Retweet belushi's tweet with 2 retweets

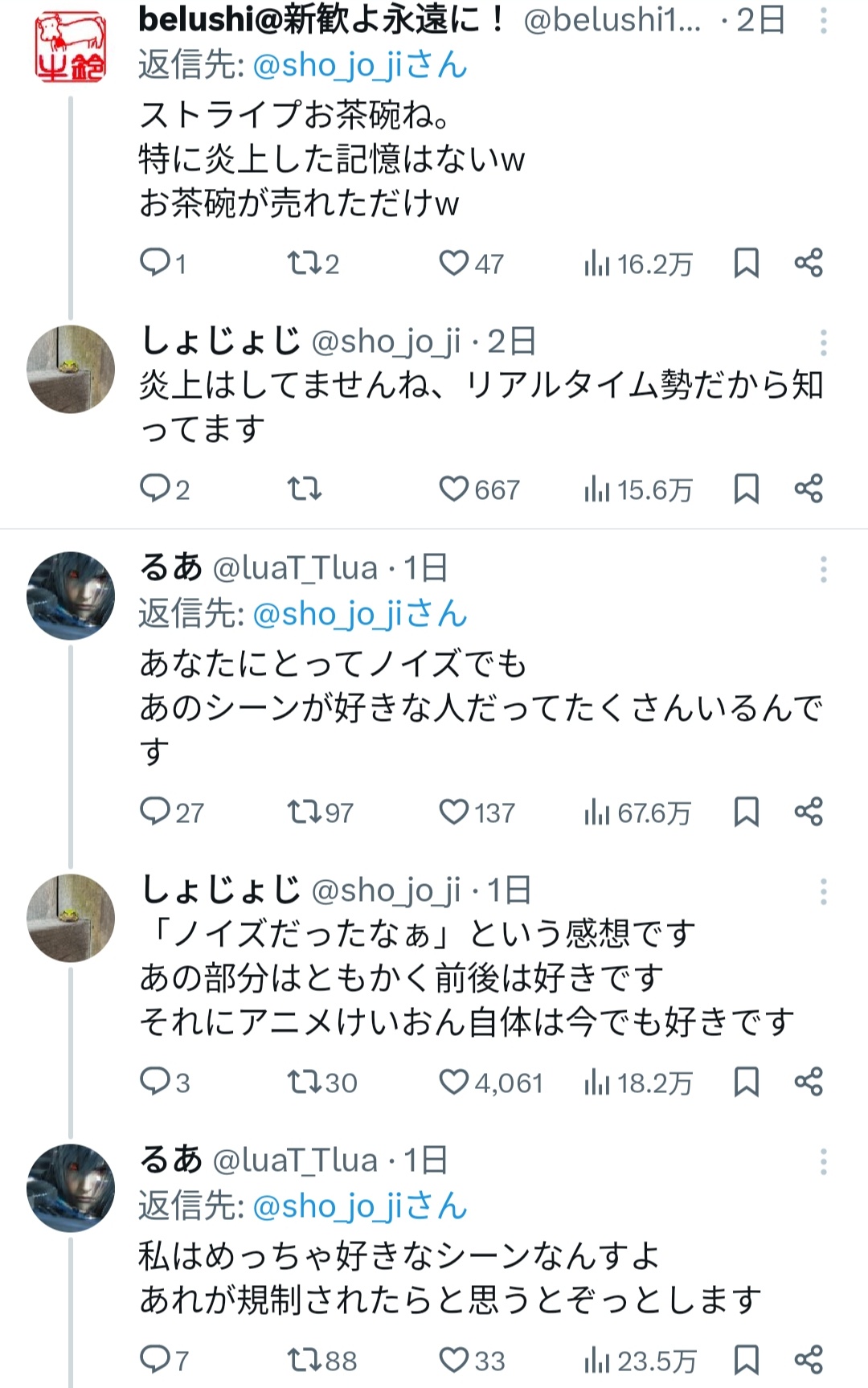pyautogui.click(x=305, y=263)
